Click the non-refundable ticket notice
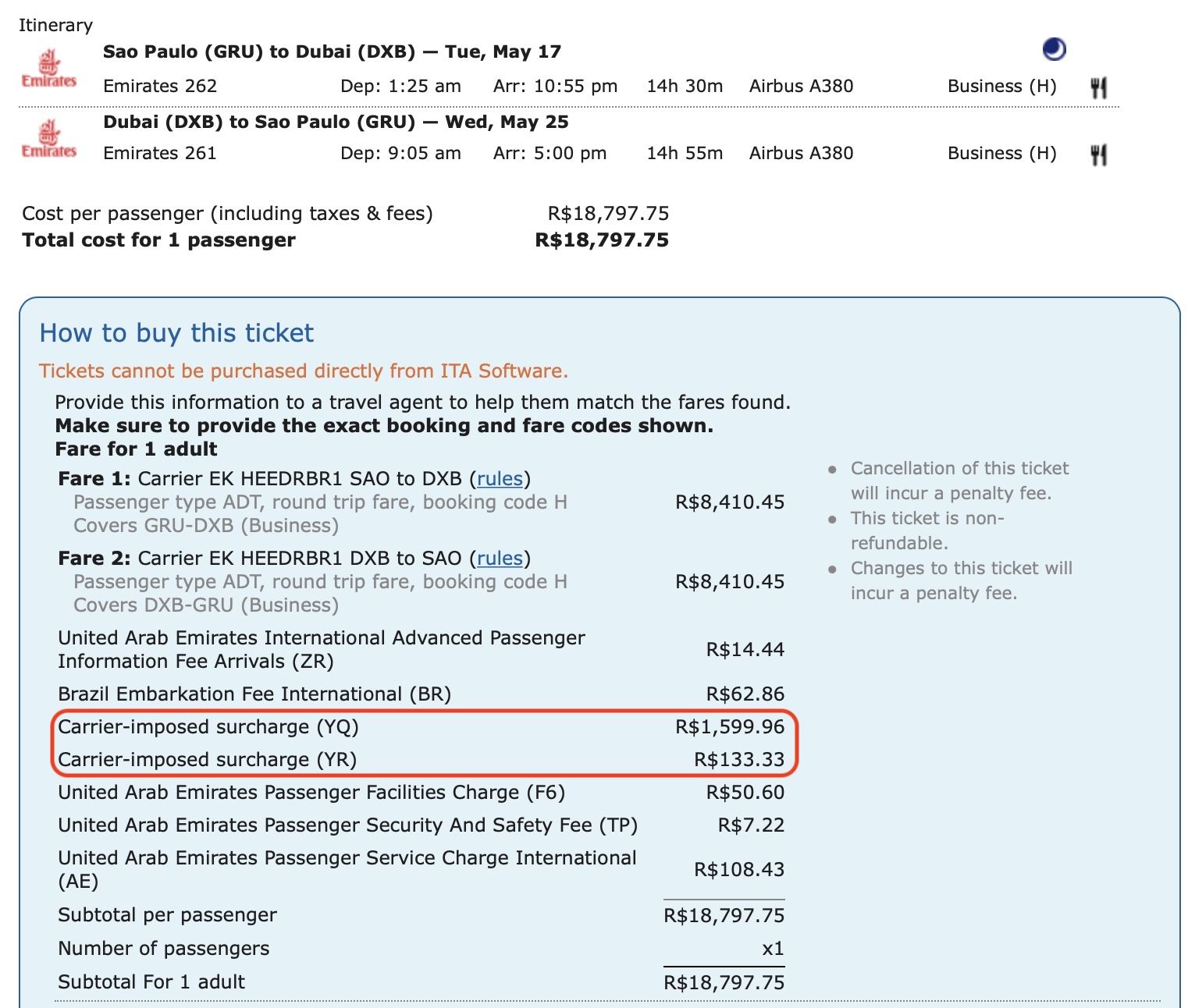1188x1008 pixels. (927, 531)
